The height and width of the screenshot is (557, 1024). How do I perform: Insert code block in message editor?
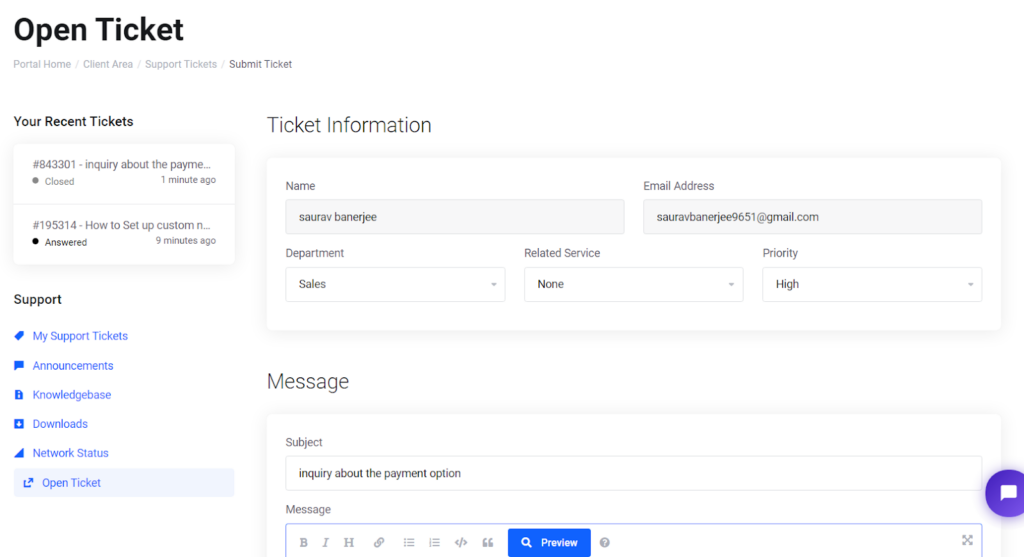(461, 543)
